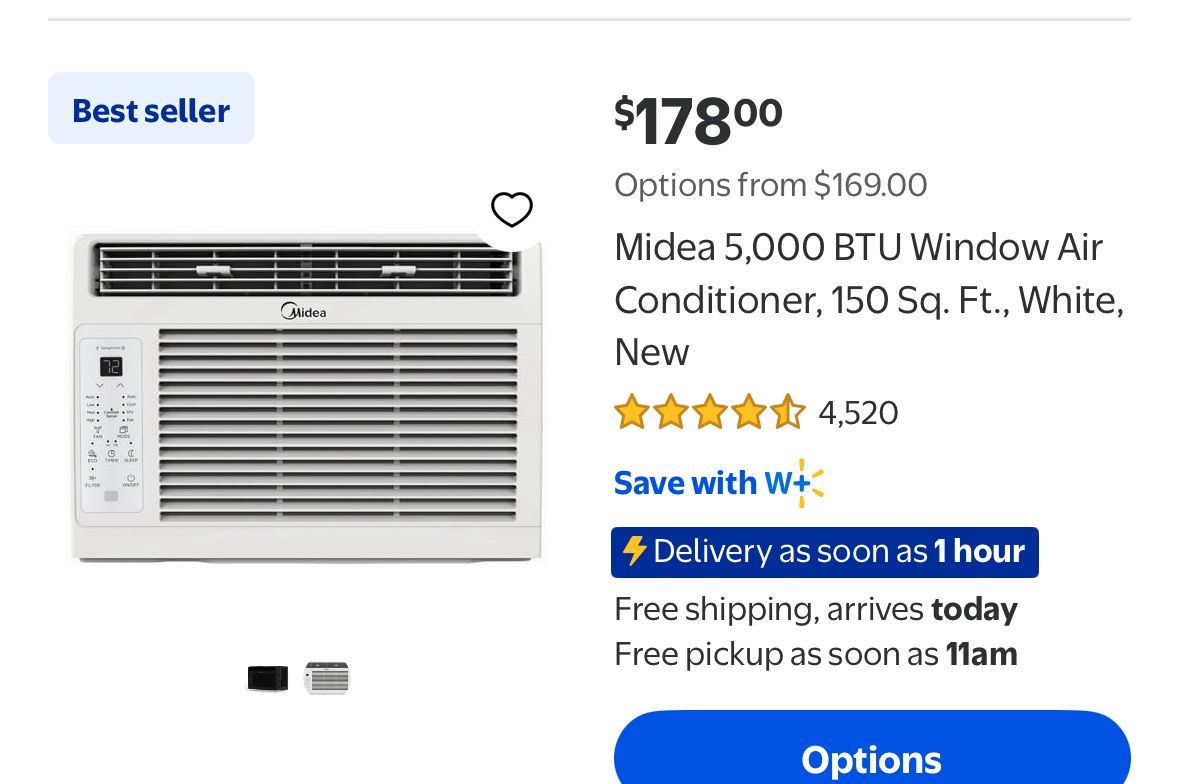This screenshot has width=1179, height=784.
Task: Click the first gold rating star
Action: pyautogui.click(x=632, y=412)
